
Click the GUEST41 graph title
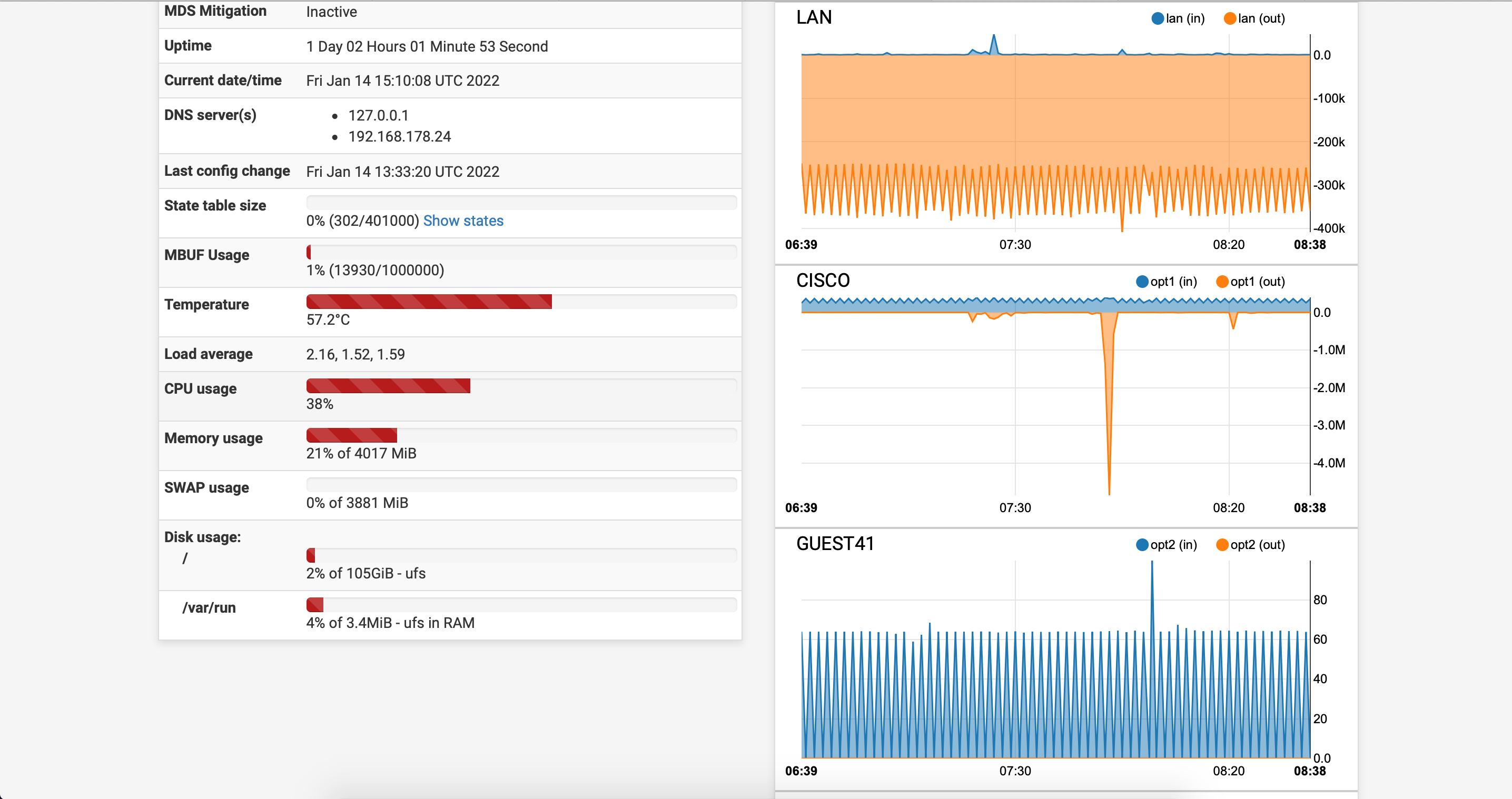coord(835,544)
